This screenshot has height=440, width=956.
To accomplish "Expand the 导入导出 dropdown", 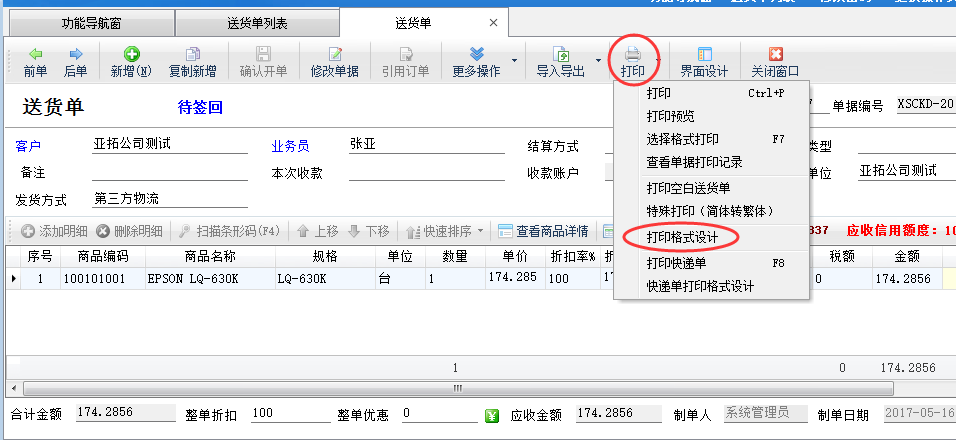I will (599, 61).
